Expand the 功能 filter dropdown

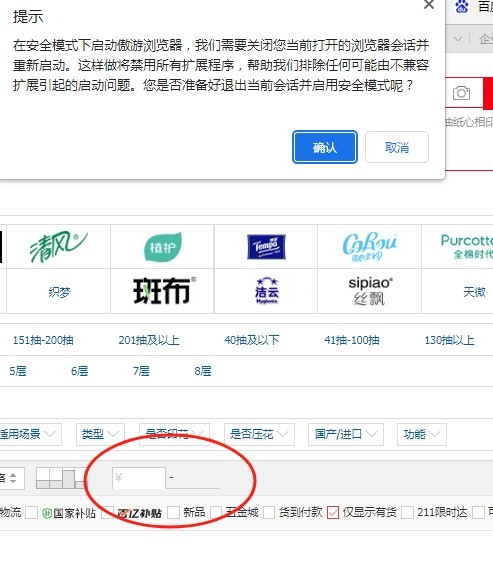[x=422, y=435]
